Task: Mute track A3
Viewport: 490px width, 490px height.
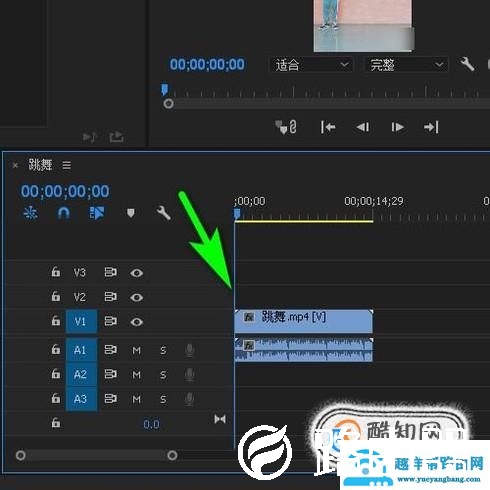Action: pos(137,399)
